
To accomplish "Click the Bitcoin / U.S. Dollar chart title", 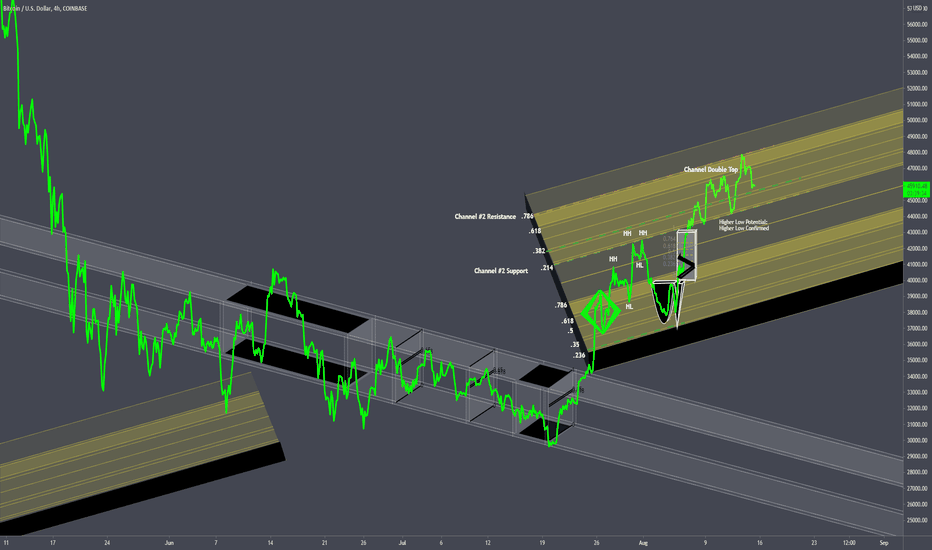I will point(45,8).
